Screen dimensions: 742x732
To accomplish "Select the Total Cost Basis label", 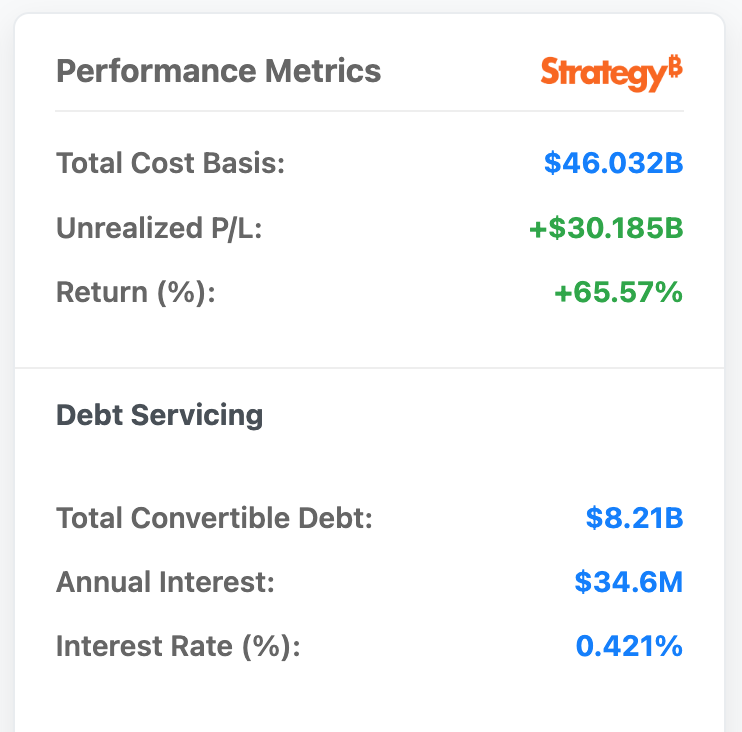I will pos(170,163).
